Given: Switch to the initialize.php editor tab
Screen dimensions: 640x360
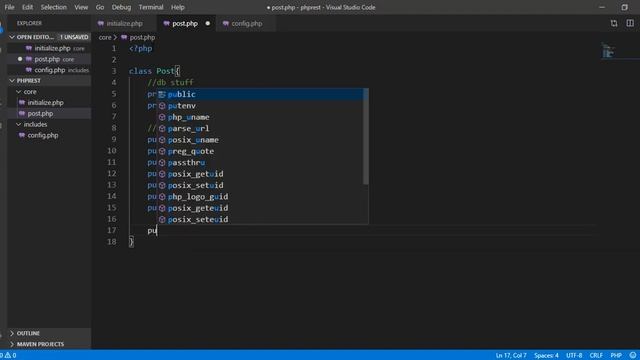Looking at the screenshot, I should (x=124, y=24).
